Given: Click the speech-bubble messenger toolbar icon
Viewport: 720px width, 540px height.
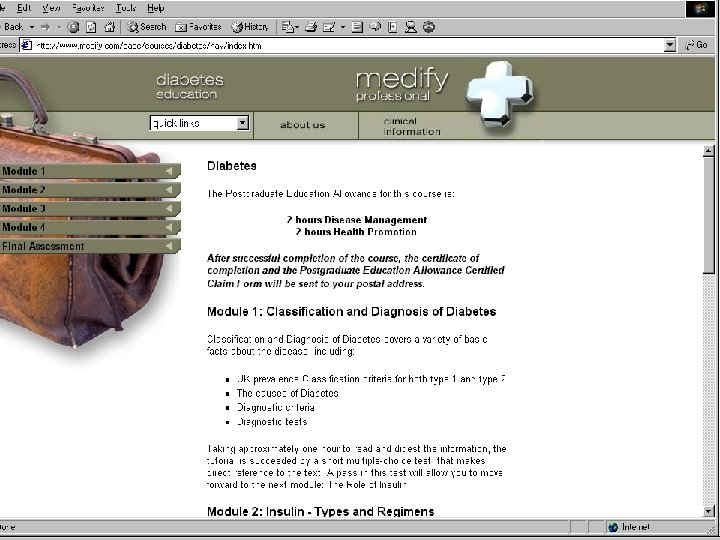Looking at the screenshot, I should pos(375,27).
